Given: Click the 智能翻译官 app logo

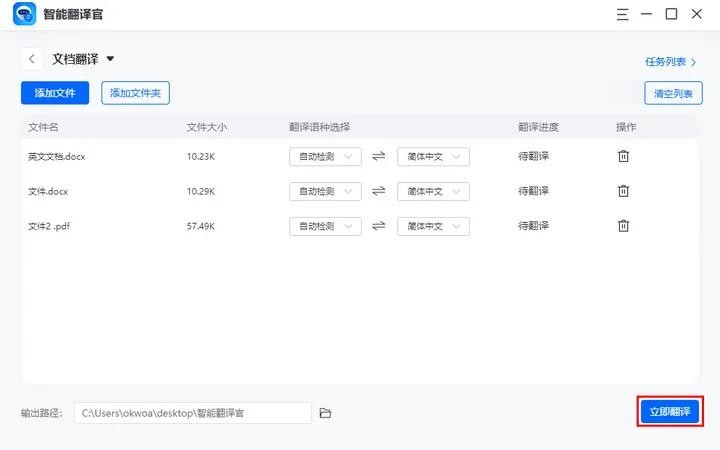Looking at the screenshot, I should coord(24,14).
